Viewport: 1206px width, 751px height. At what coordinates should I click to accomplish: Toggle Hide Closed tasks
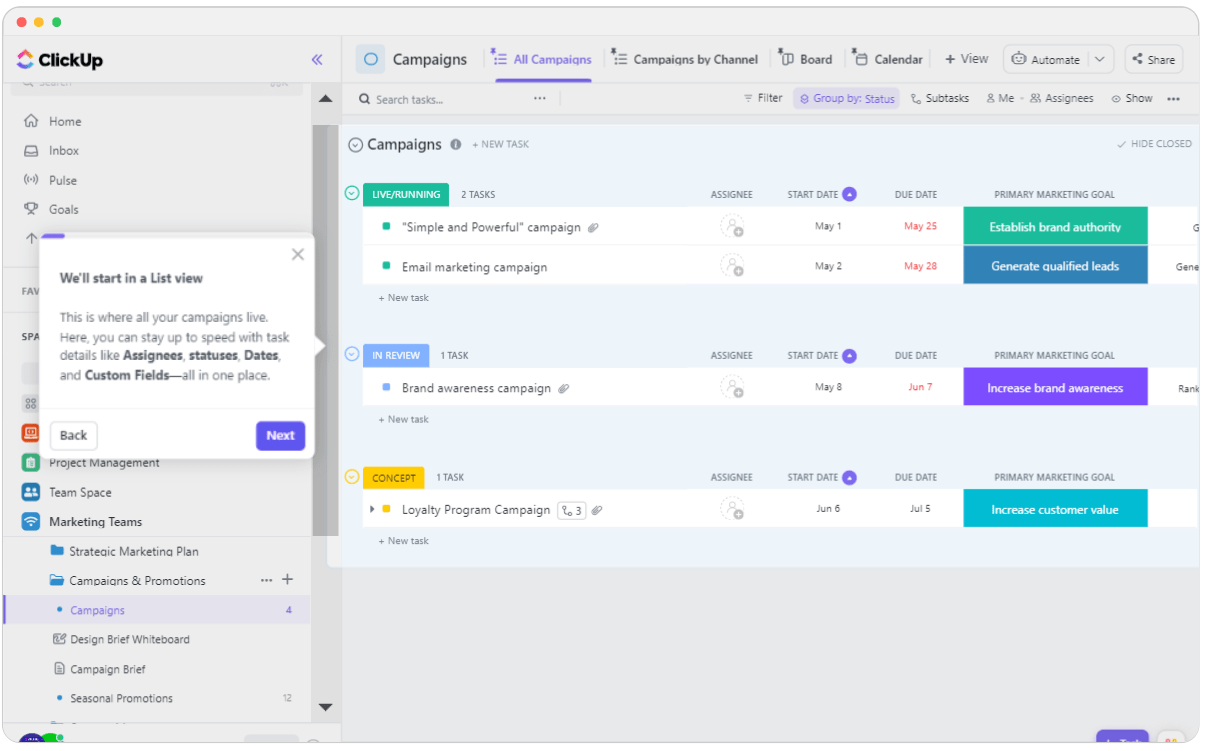pyautogui.click(x=1154, y=144)
